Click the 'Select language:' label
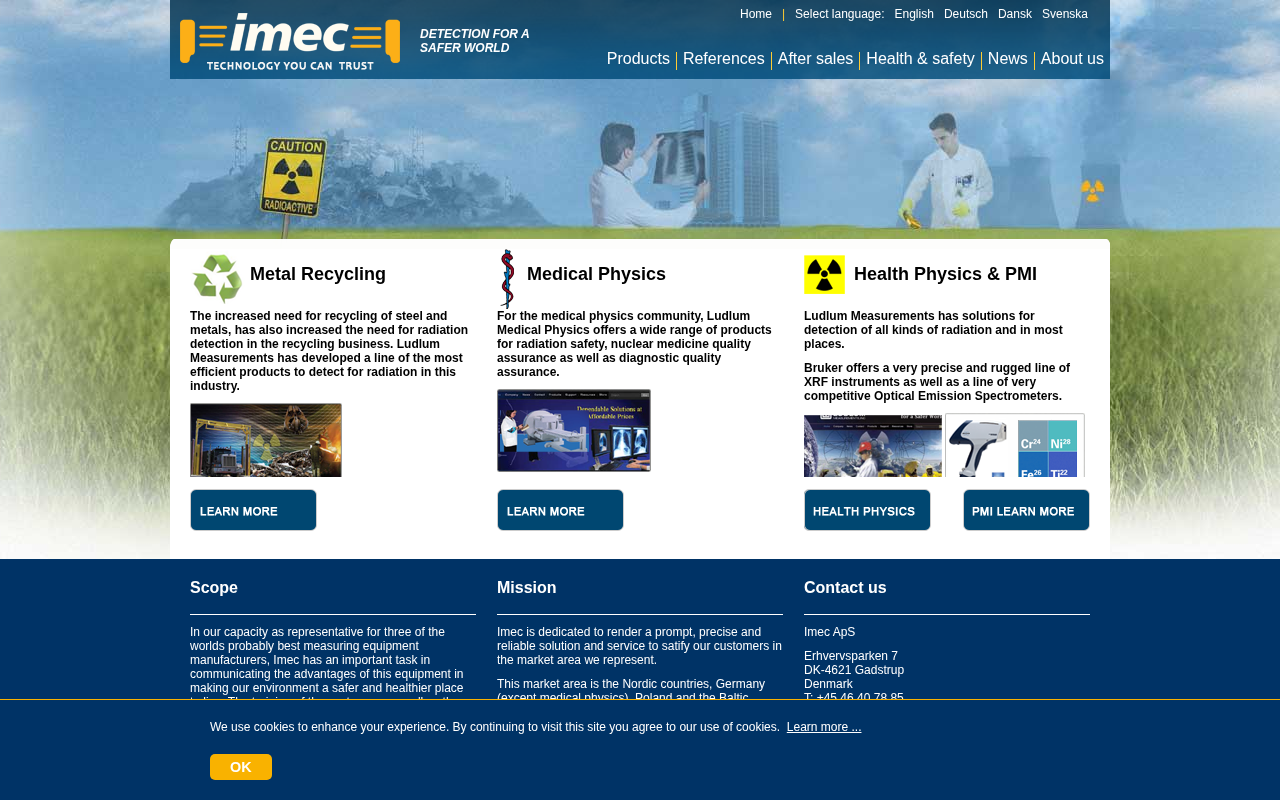The width and height of the screenshot is (1280, 800). pos(840,14)
